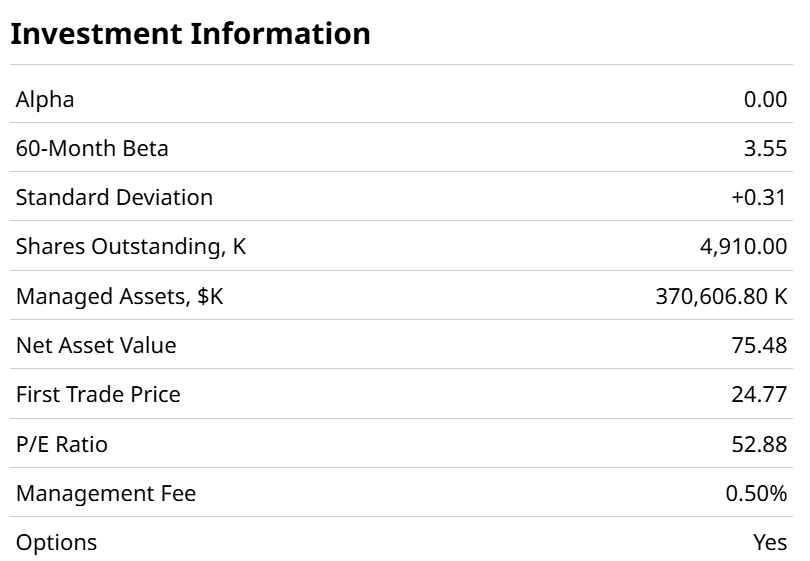Click the shares outstanding value 4,910.00

pos(743,247)
